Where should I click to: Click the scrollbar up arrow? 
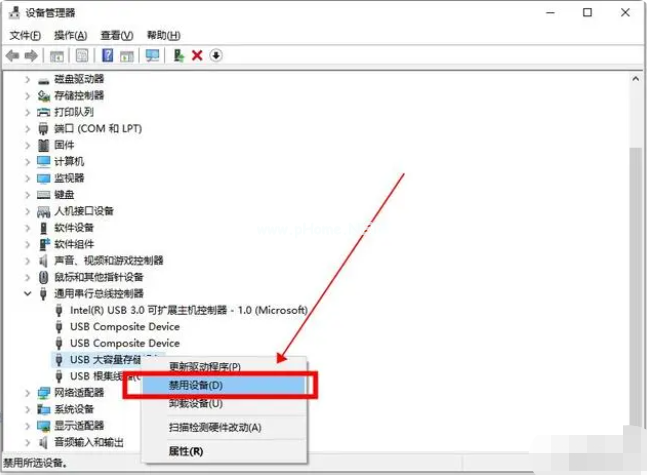click(x=635, y=78)
